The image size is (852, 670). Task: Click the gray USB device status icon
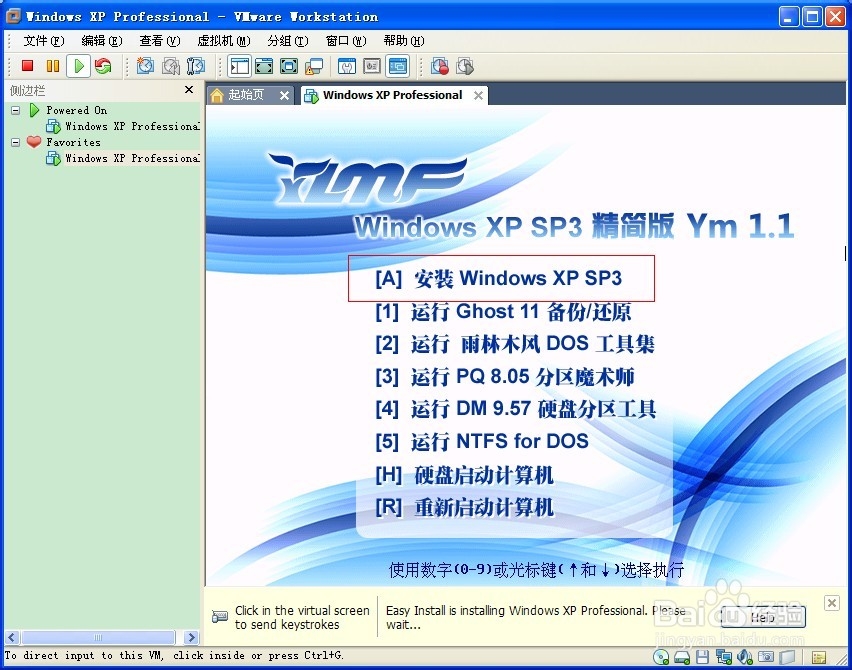click(x=787, y=657)
